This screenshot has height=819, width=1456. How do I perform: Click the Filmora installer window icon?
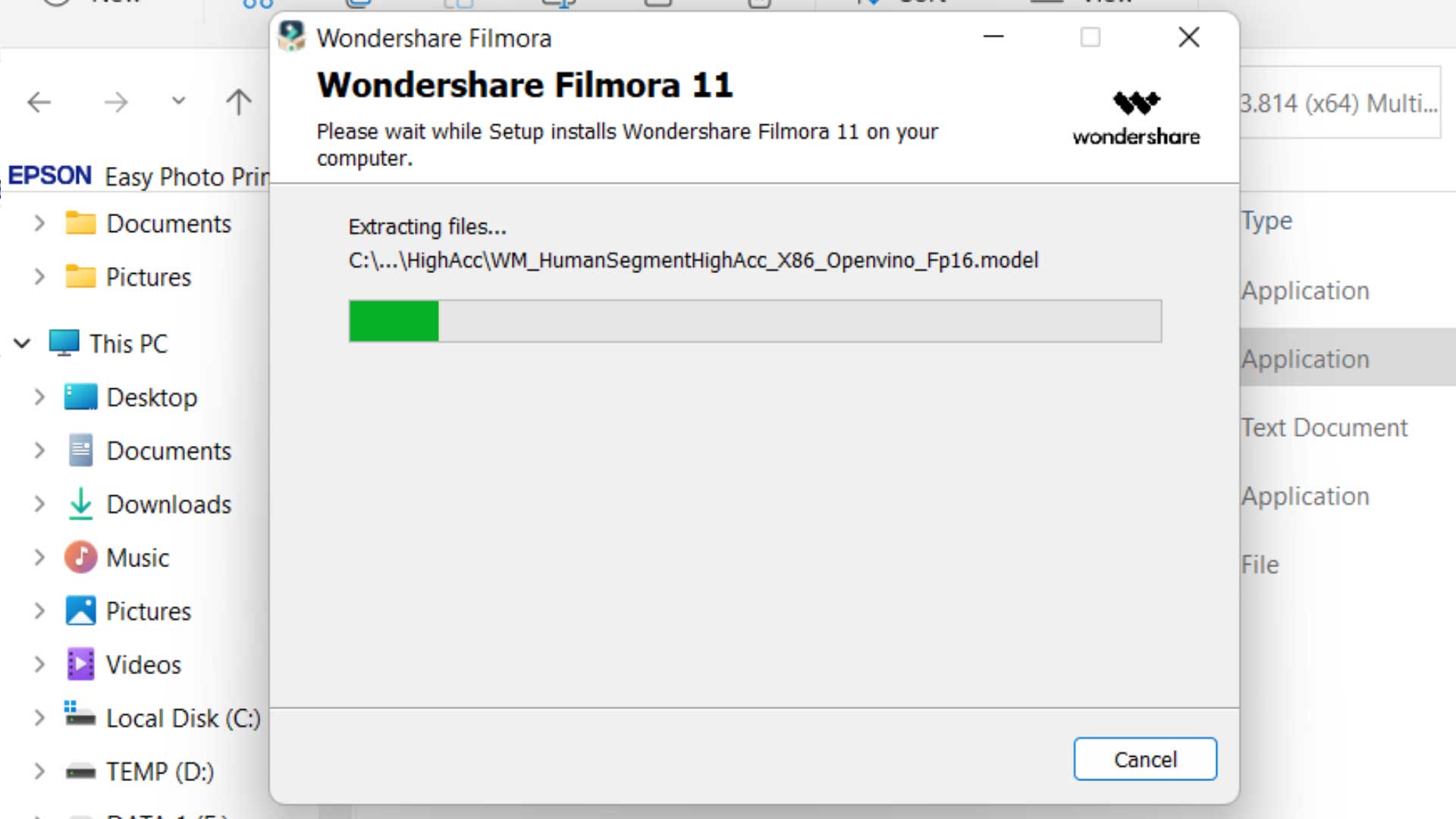click(290, 37)
